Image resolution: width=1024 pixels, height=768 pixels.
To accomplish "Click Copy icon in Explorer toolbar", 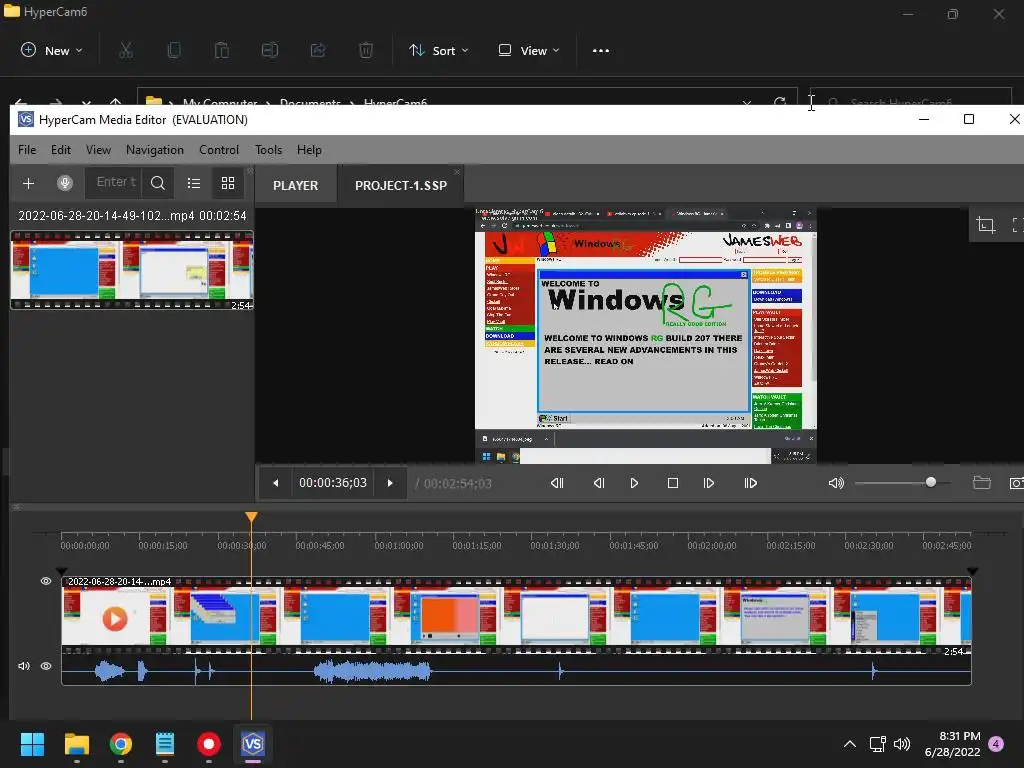I will point(174,50).
